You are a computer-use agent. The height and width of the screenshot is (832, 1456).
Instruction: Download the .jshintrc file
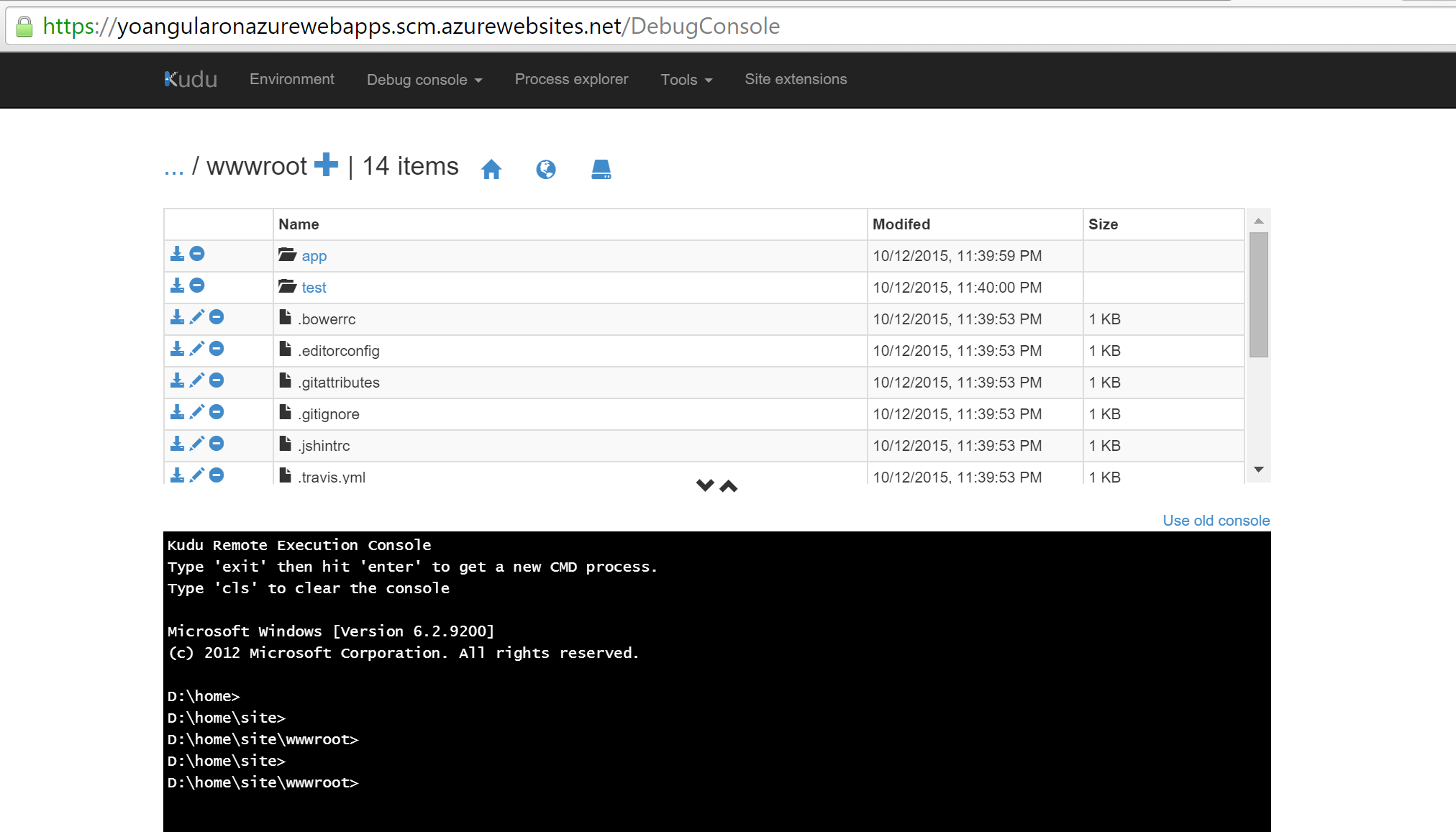click(177, 444)
